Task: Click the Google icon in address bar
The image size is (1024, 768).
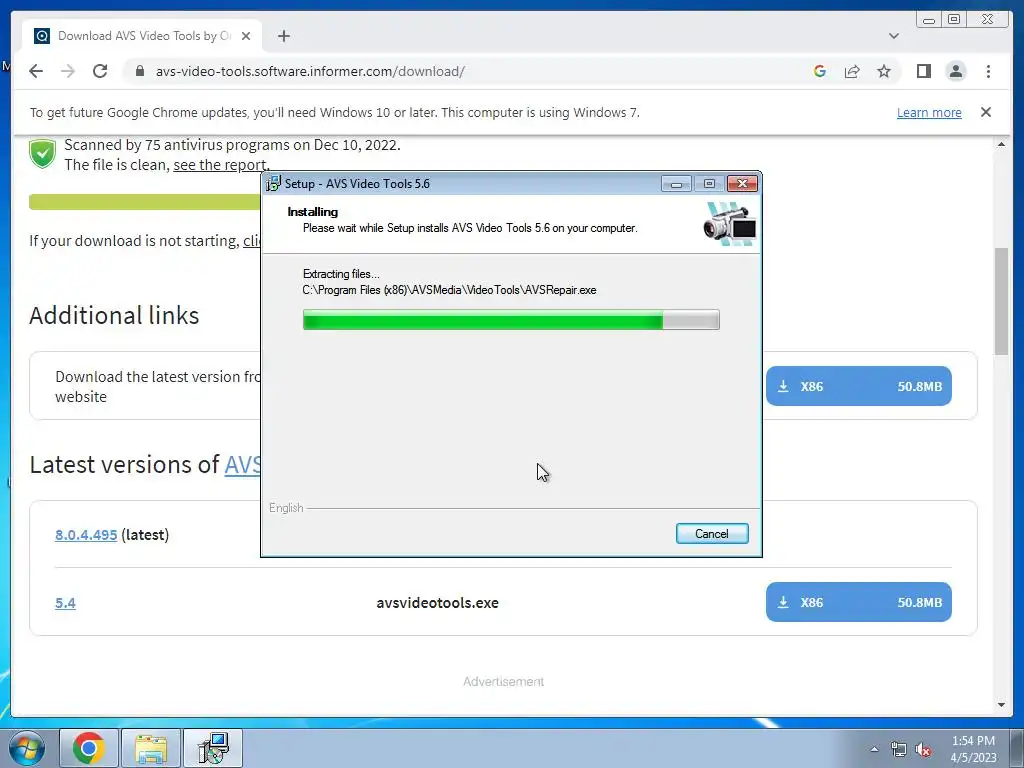Action: click(820, 71)
